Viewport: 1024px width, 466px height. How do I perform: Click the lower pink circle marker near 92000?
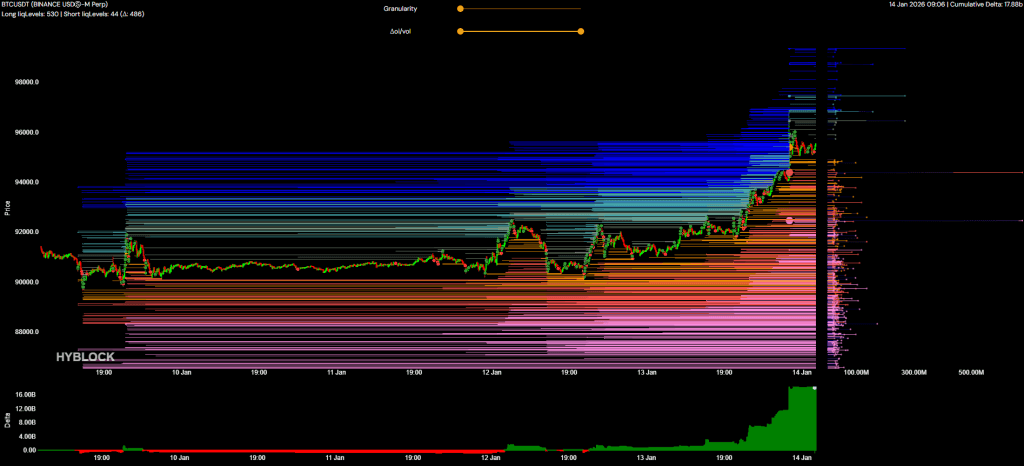coord(790,220)
